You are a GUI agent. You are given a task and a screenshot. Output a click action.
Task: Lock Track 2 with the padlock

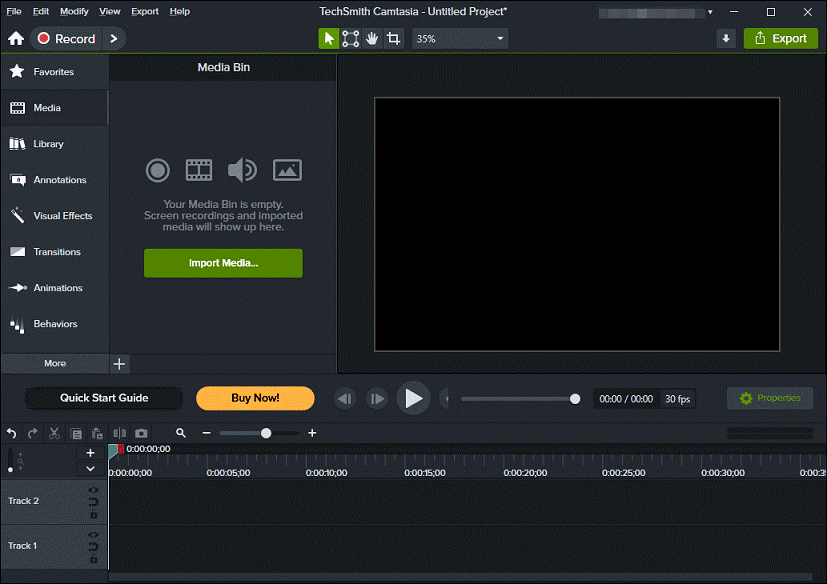tap(93, 514)
